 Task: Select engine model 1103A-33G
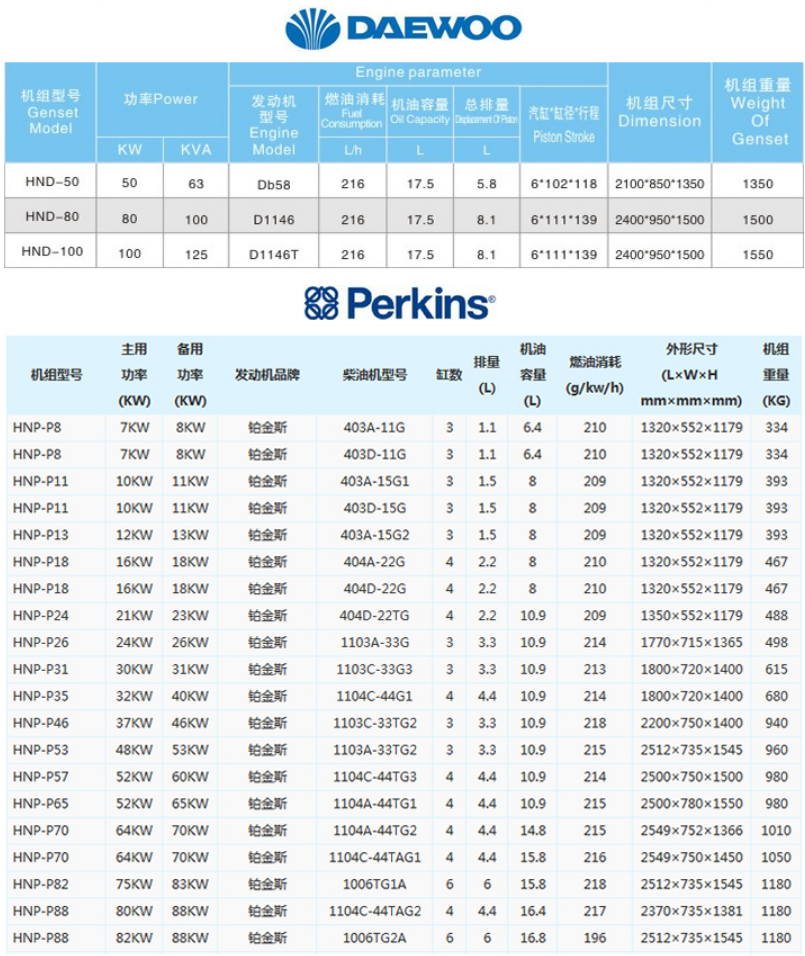(374, 642)
